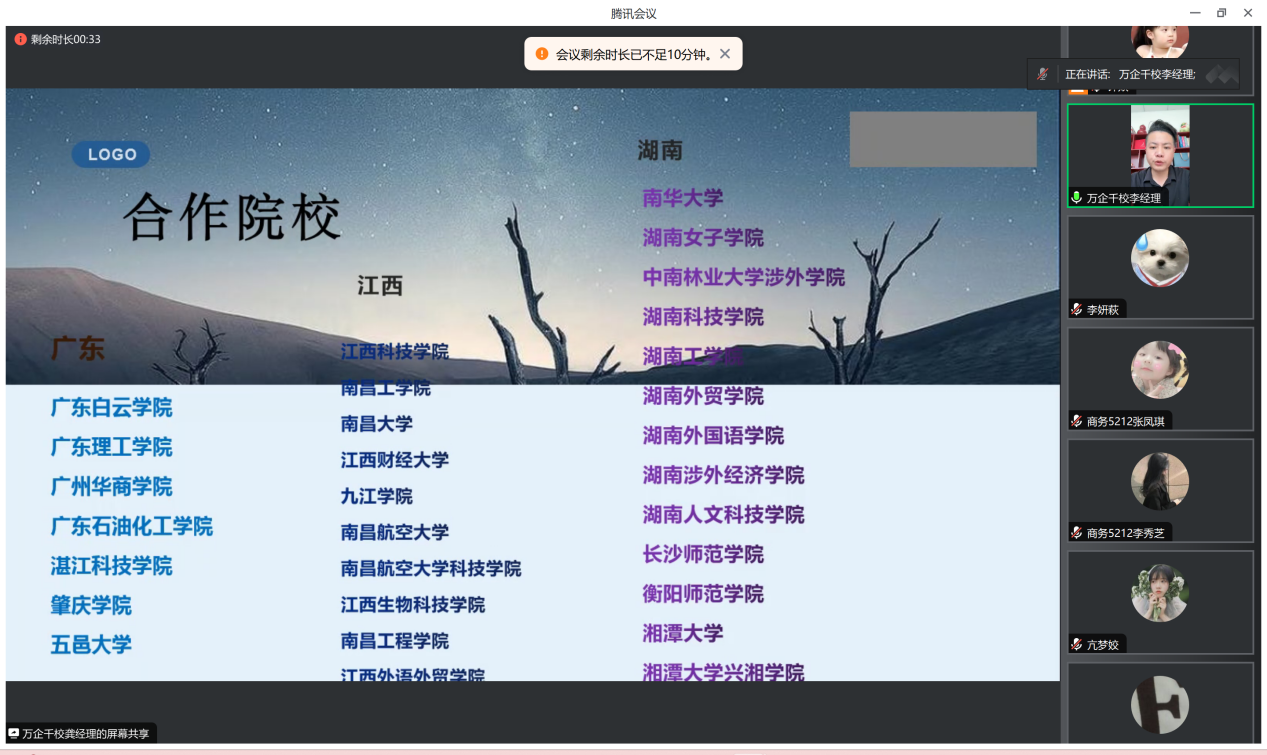This screenshot has width=1267, height=755.
Task: Click muted mic icon beside 商务5212张凤琪
Action: click(x=1077, y=422)
